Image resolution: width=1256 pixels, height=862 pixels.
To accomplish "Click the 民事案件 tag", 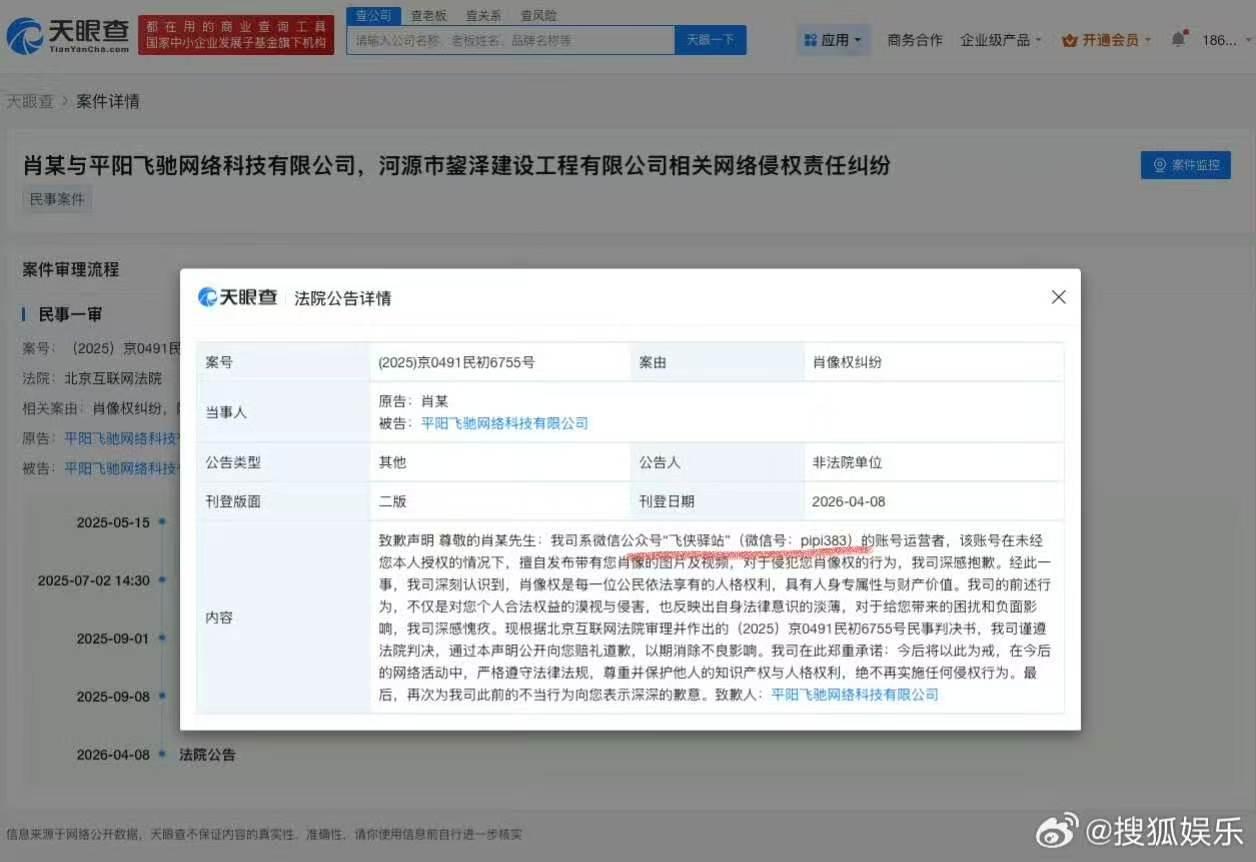I will pyautogui.click(x=57, y=199).
